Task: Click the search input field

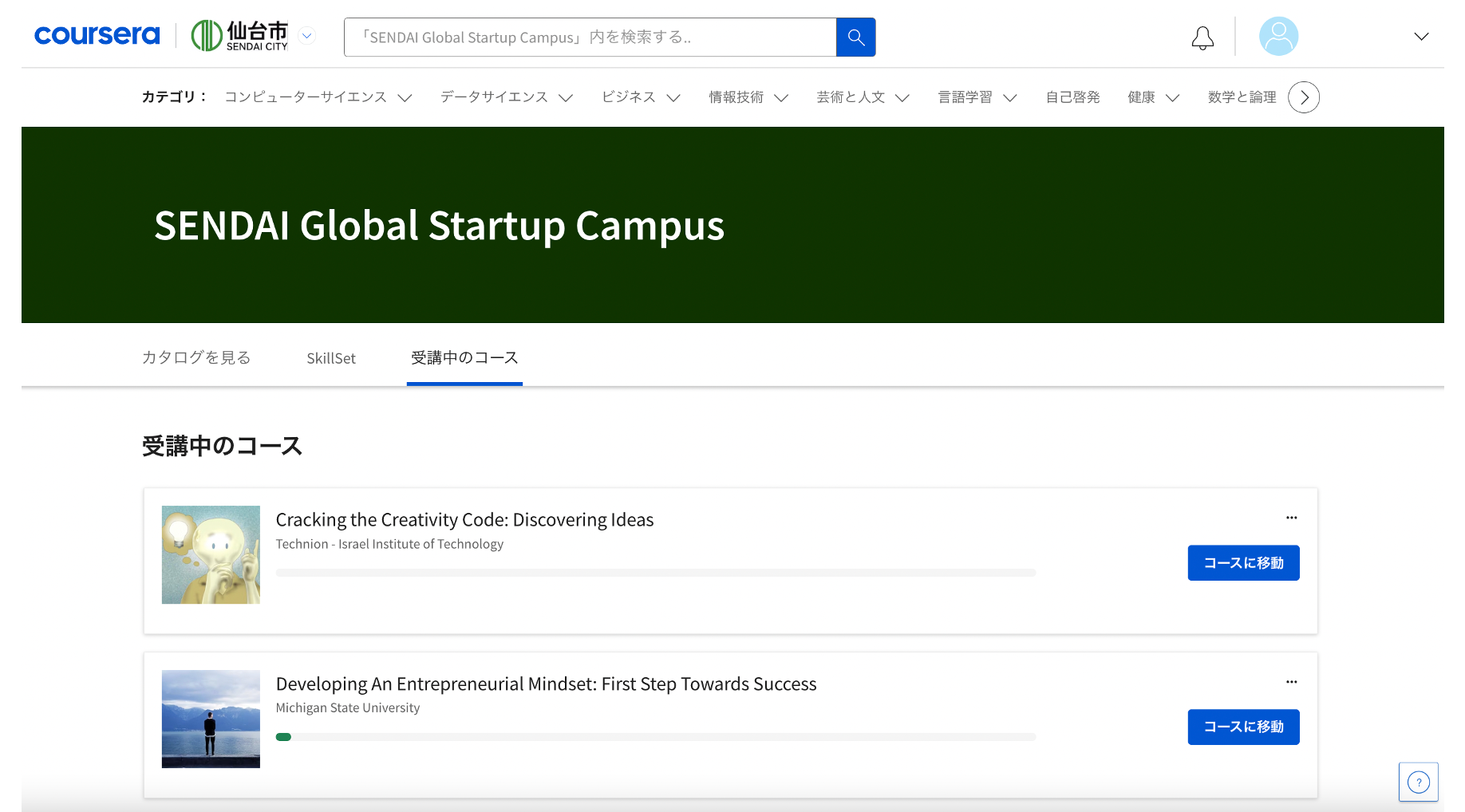Action: (x=590, y=37)
